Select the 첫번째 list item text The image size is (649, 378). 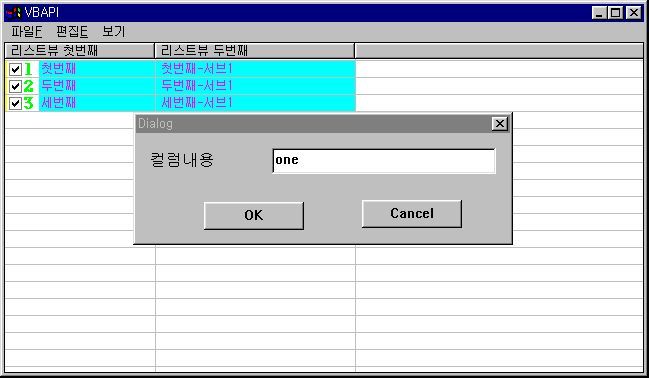click(58, 68)
